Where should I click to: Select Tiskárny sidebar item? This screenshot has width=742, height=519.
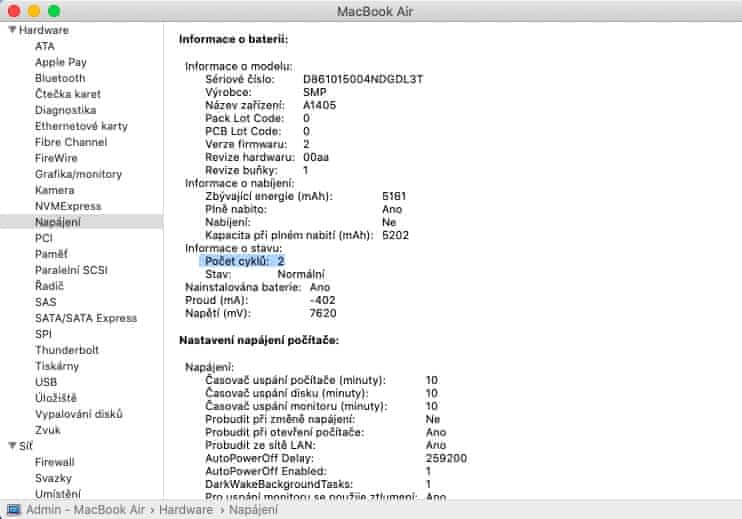57,366
